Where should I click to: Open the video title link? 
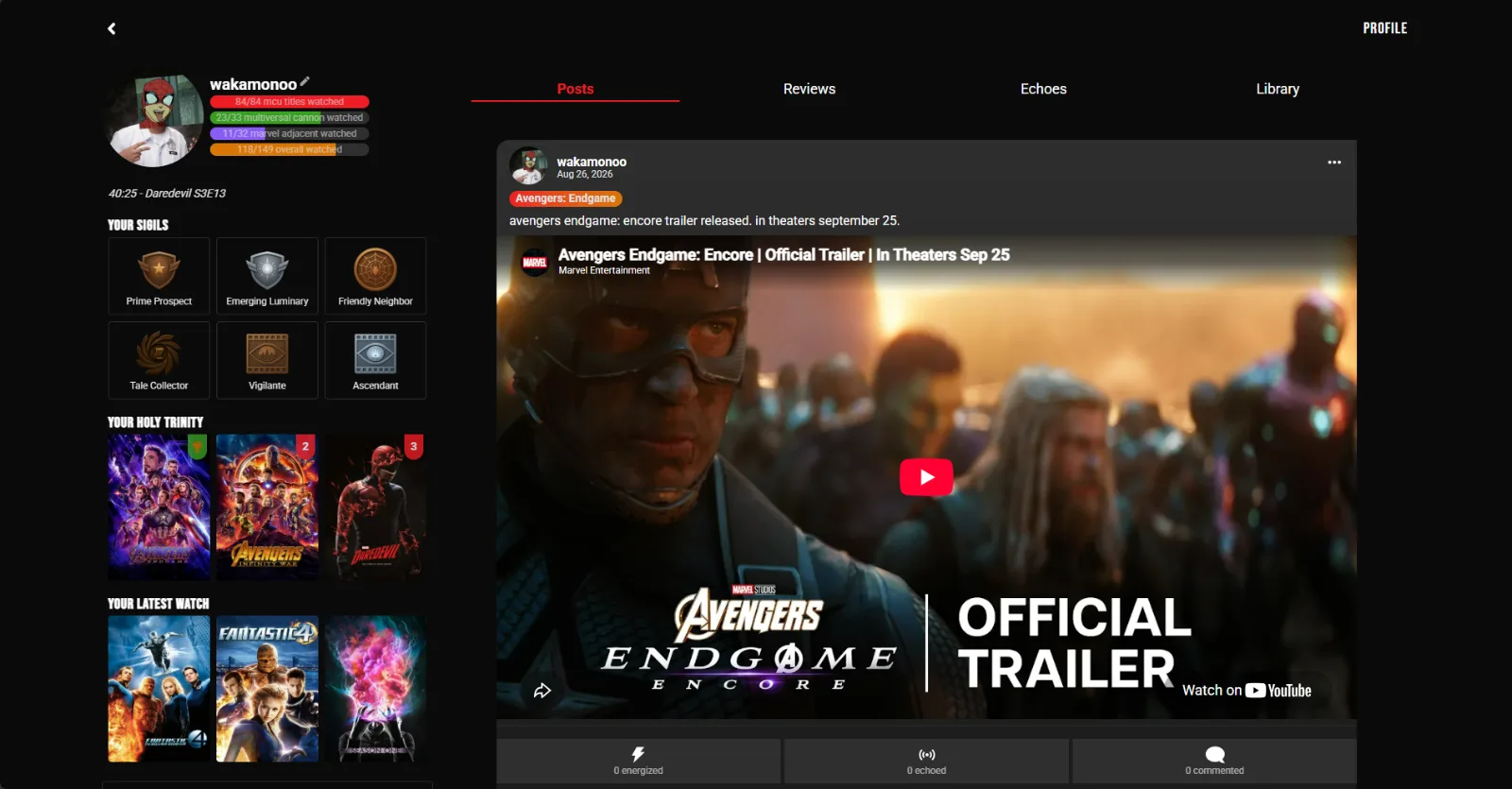coord(783,254)
